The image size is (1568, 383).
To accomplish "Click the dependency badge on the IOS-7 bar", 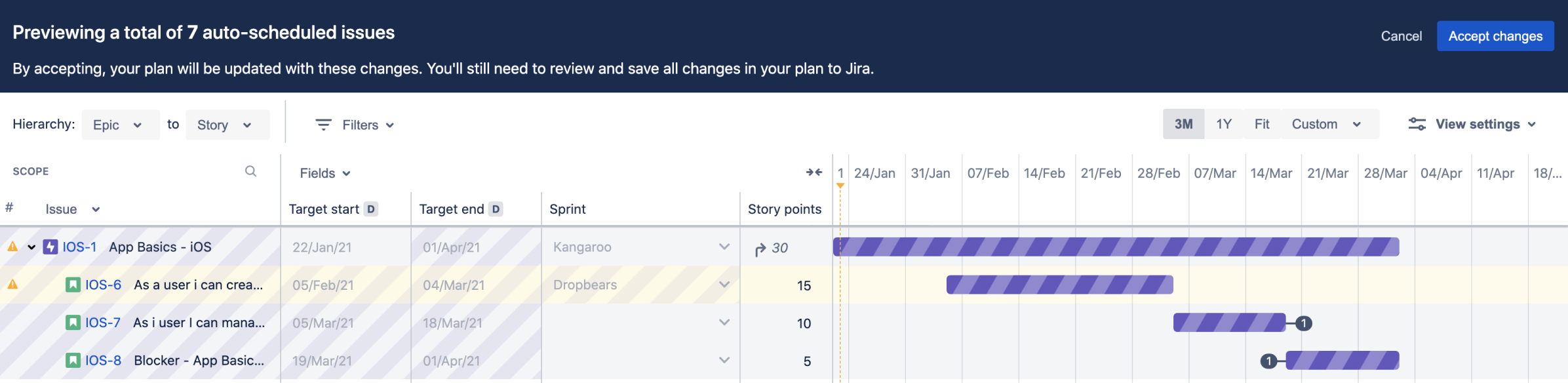I will (1304, 323).
